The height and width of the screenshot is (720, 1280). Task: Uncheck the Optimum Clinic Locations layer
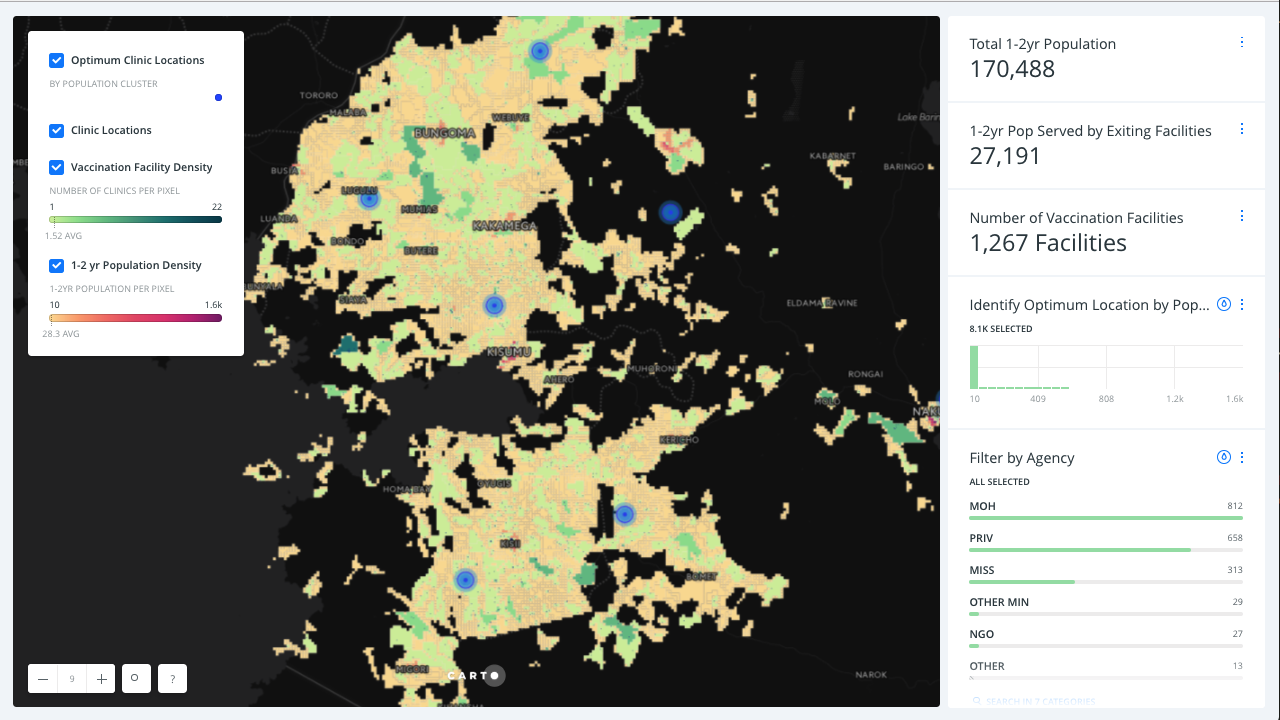(57, 61)
